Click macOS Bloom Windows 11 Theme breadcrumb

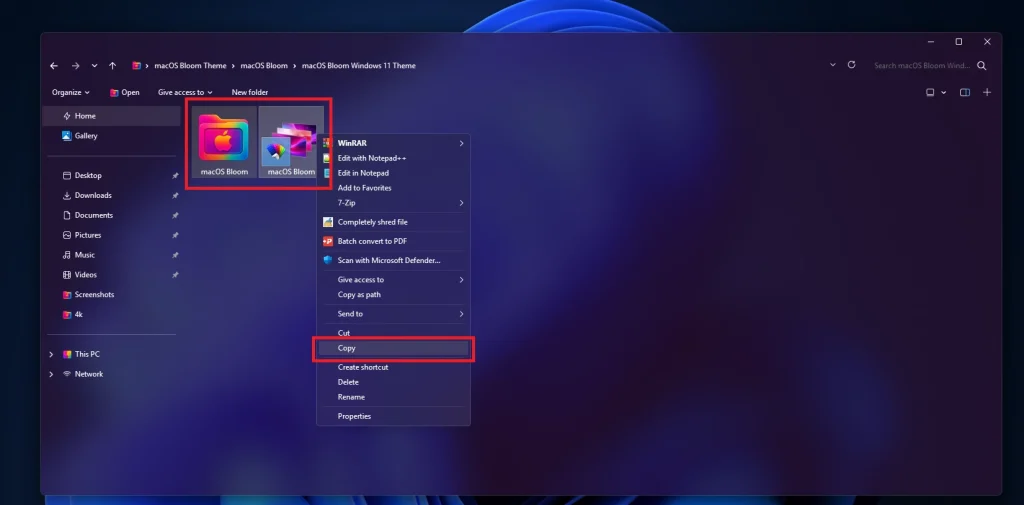(359, 66)
